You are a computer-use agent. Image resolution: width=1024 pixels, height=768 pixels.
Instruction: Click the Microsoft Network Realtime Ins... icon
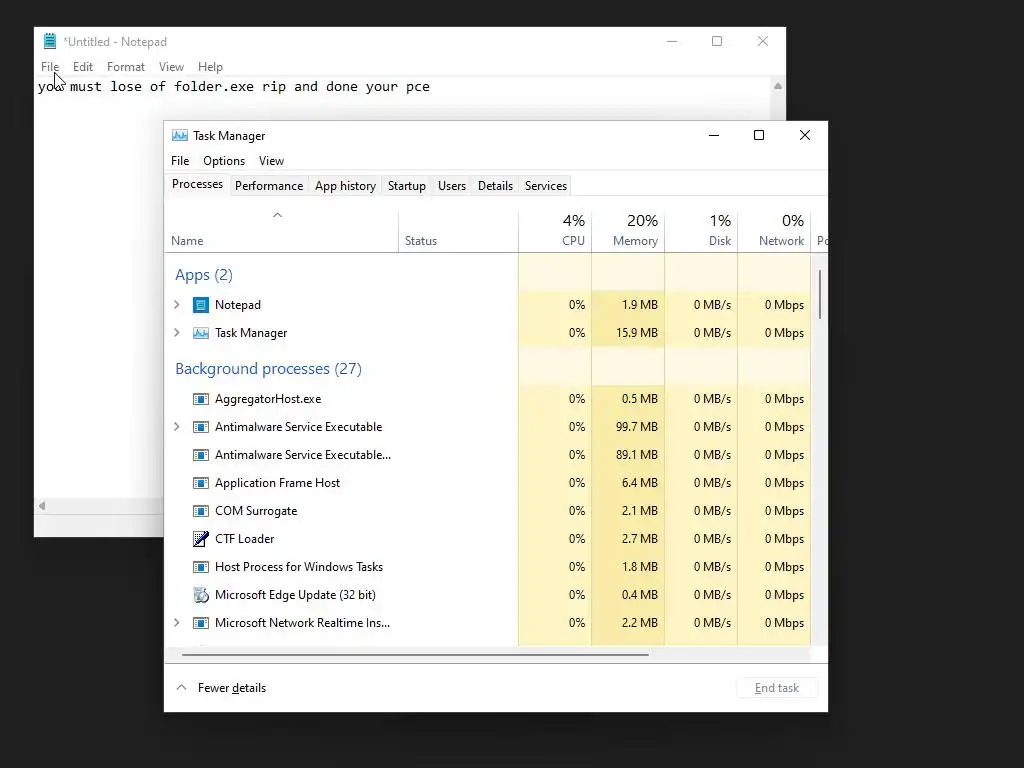click(200, 623)
